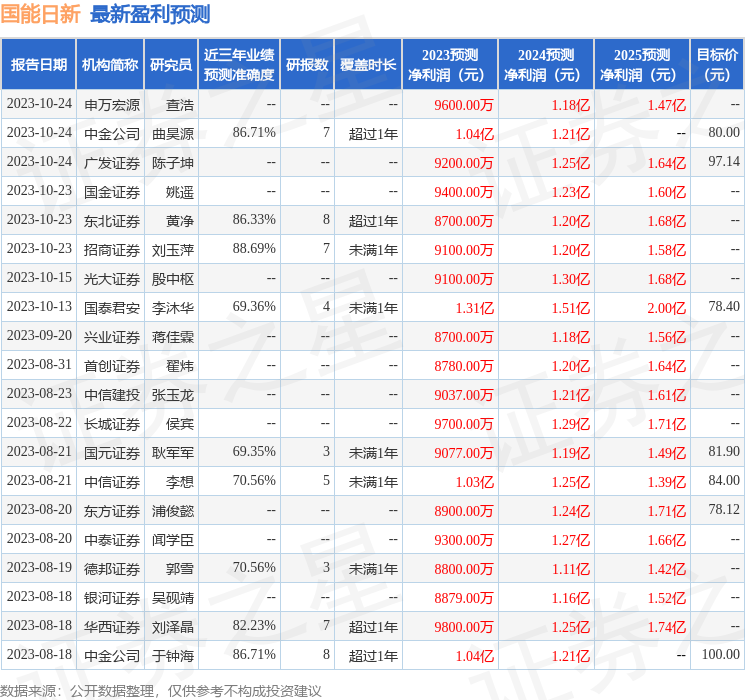
Task: Click the 东北证券 institution cell
Action: [112, 221]
